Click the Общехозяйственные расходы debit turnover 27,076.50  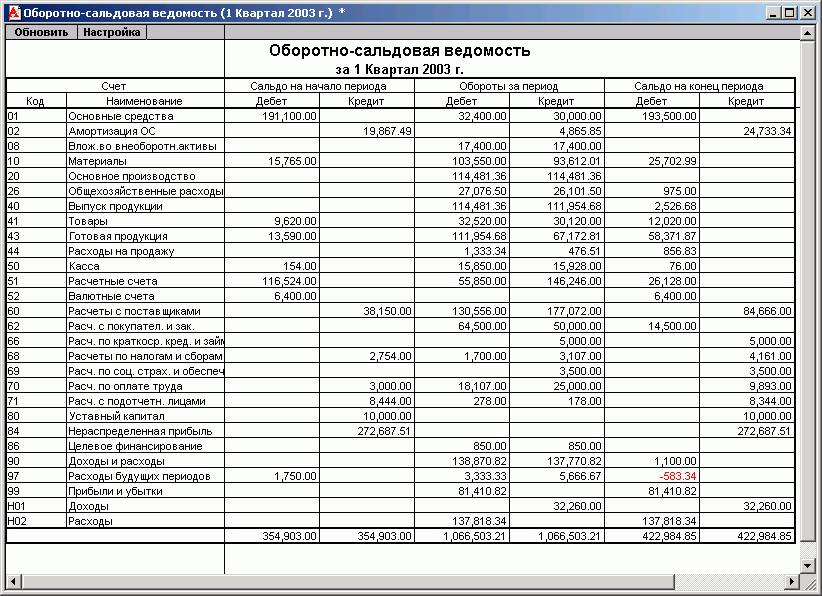tap(482, 191)
